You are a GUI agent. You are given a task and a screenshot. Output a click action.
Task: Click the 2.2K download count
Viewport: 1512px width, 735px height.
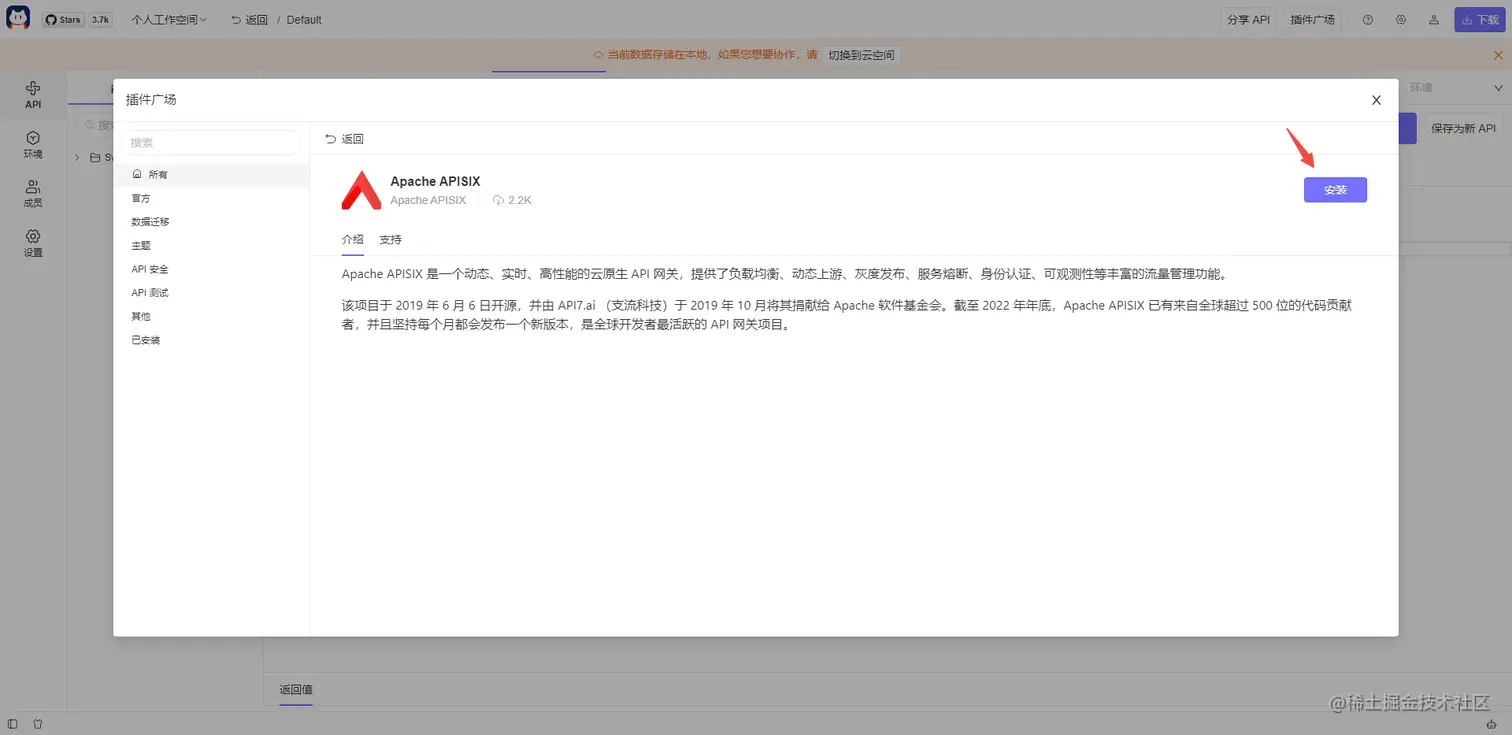512,200
